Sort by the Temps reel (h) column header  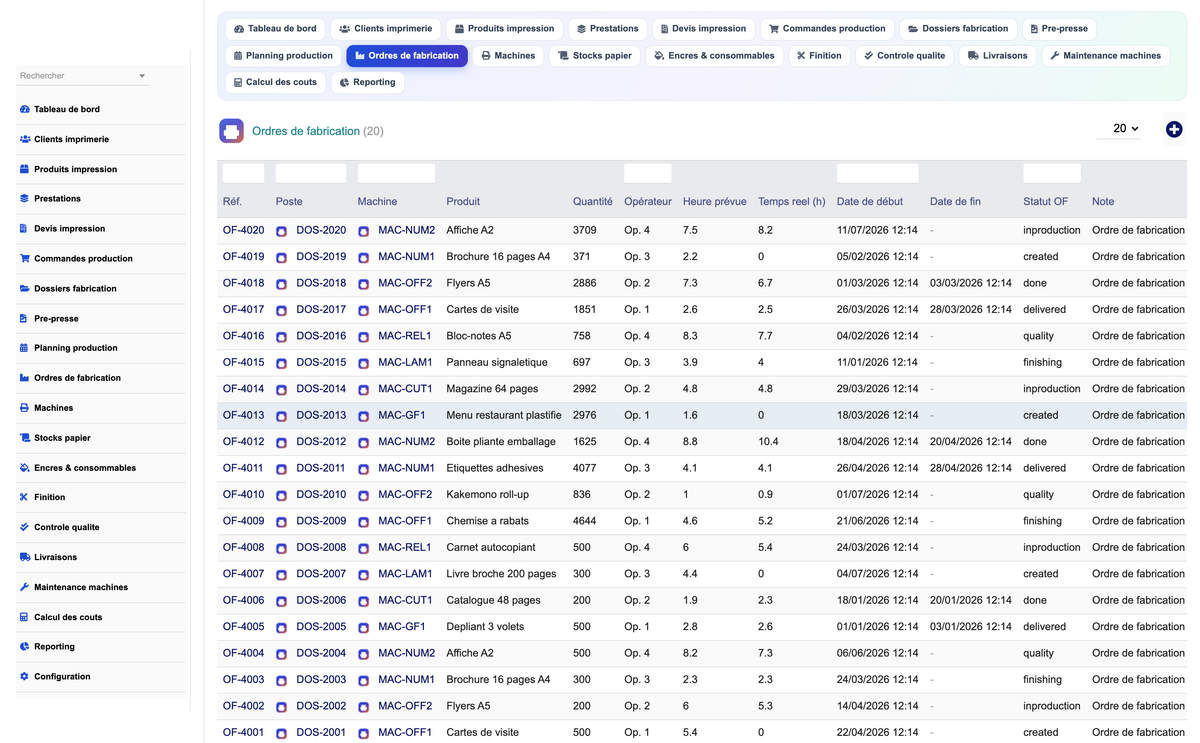click(792, 202)
